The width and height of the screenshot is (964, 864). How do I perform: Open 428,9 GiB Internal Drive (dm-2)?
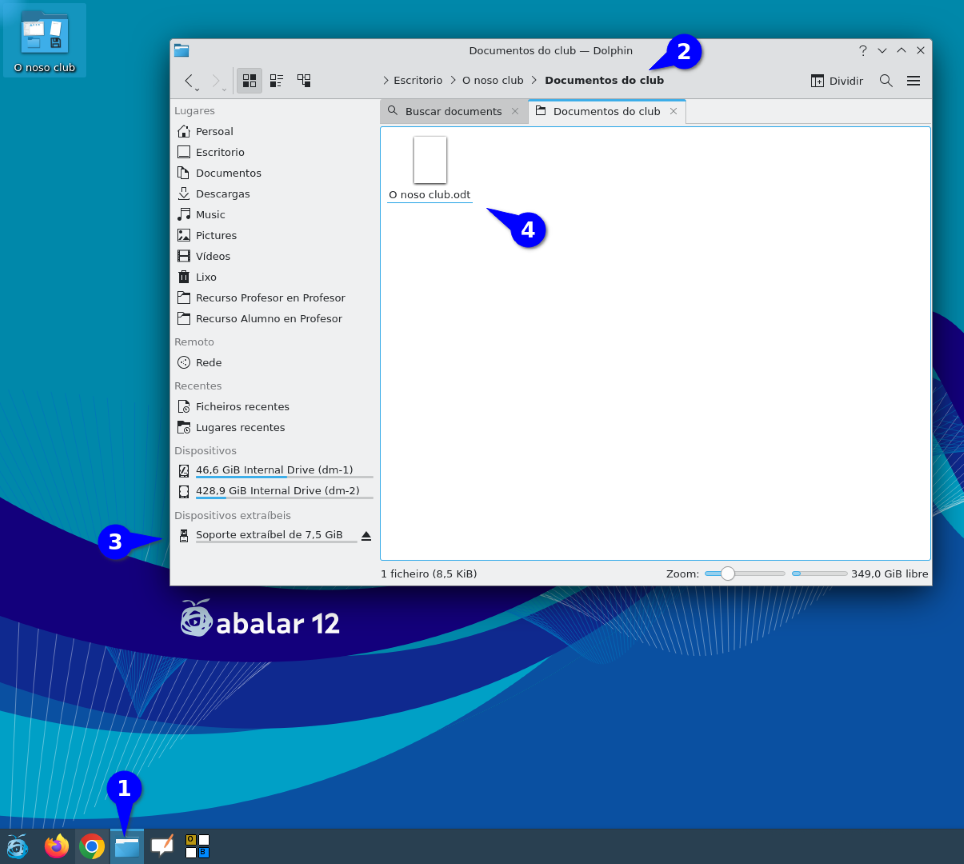pyautogui.click(x=274, y=492)
